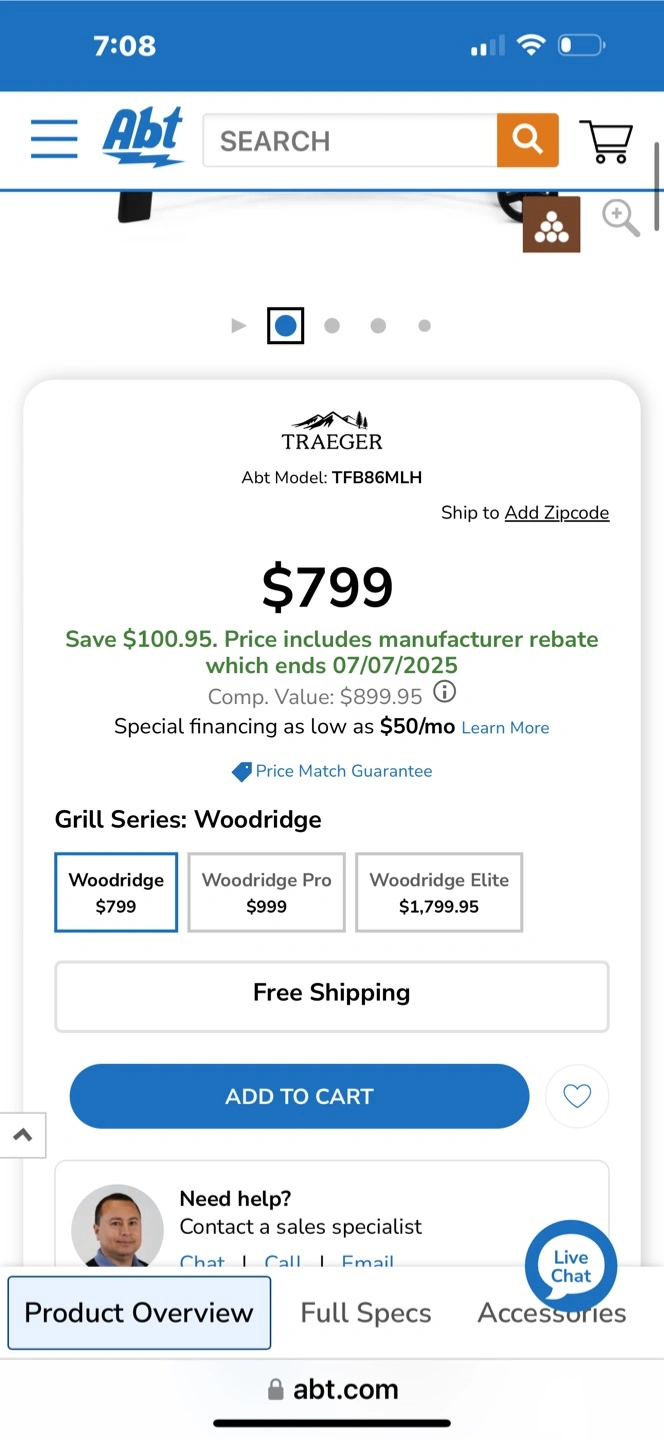This screenshot has width=664, height=1440.
Task: Click the orange search magnifier button
Action: pyautogui.click(x=527, y=140)
